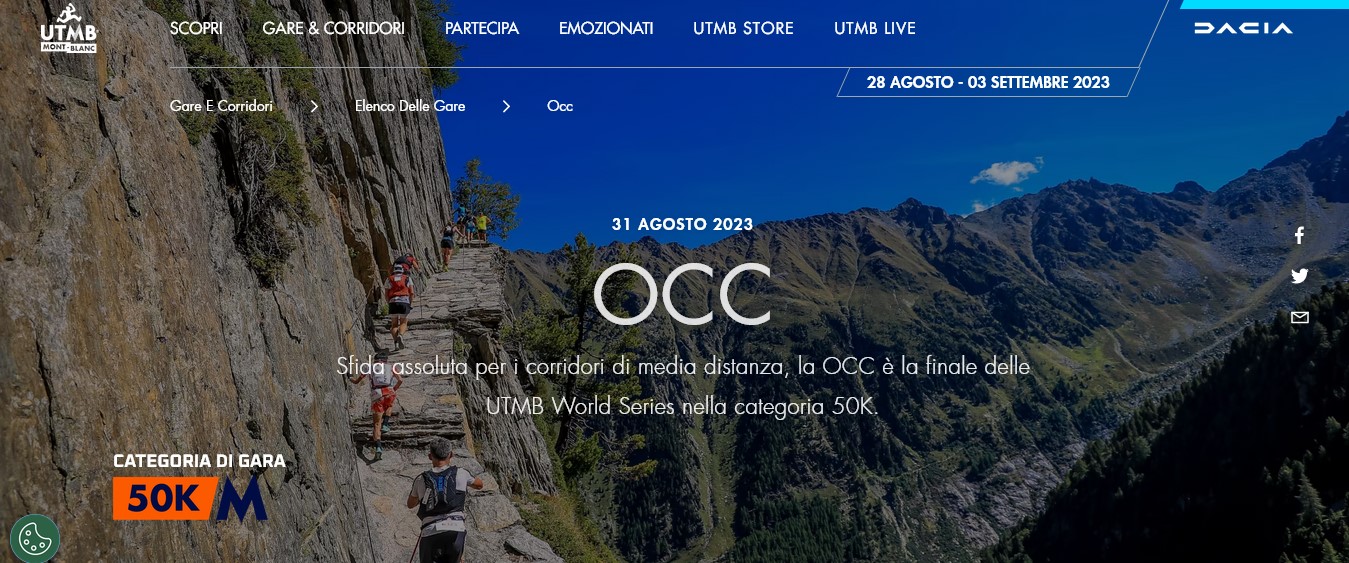The image size is (1349, 563).
Task: Click Gare E Corridori breadcrumb
Action: (x=221, y=106)
